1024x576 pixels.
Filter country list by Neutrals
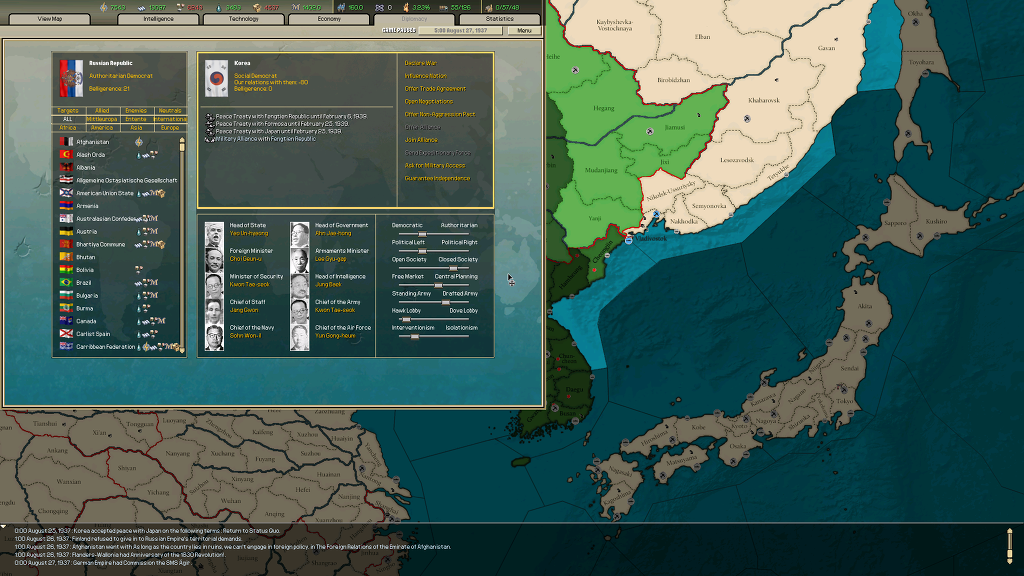point(170,111)
